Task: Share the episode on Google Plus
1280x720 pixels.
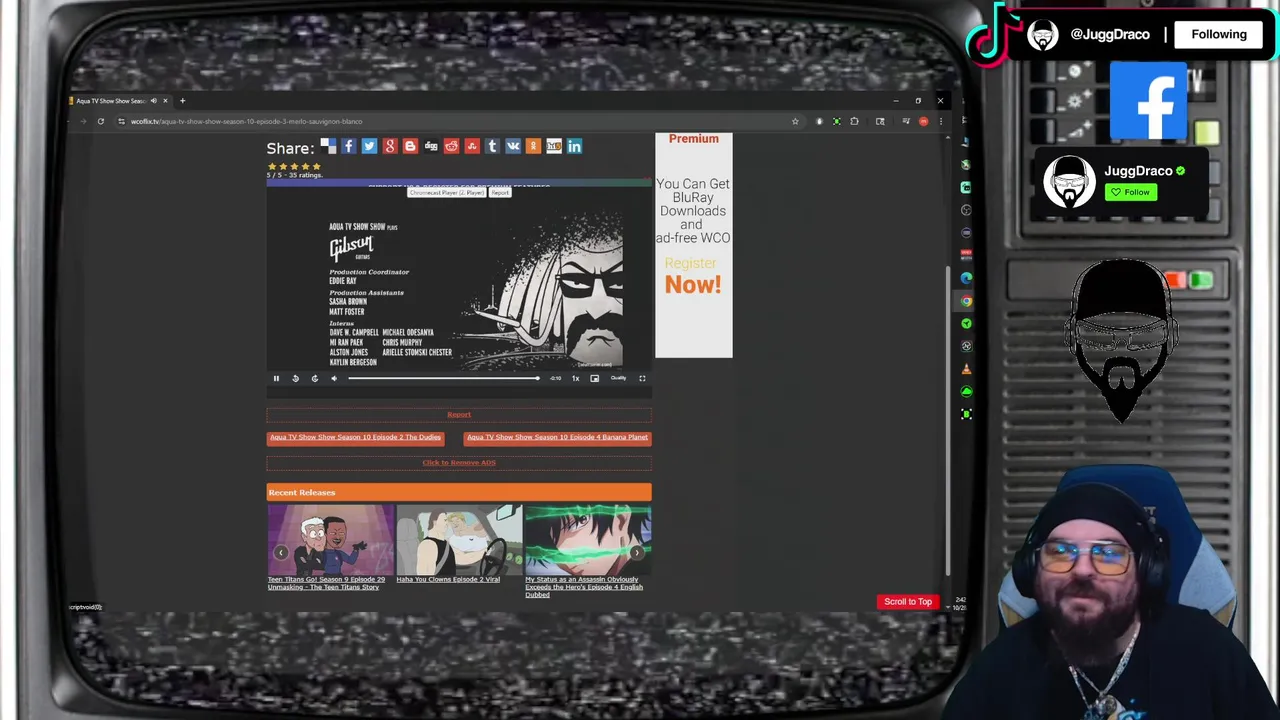Action: click(389, 146)
